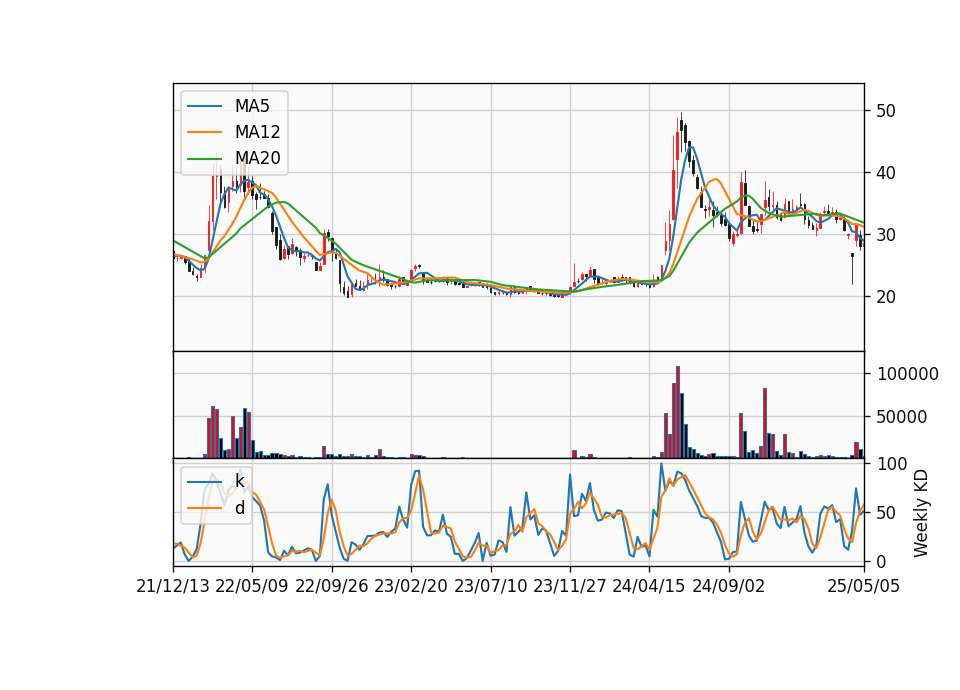Click the green MA20 legend line sample
The image size is (960, 690).
click(204, 159)
